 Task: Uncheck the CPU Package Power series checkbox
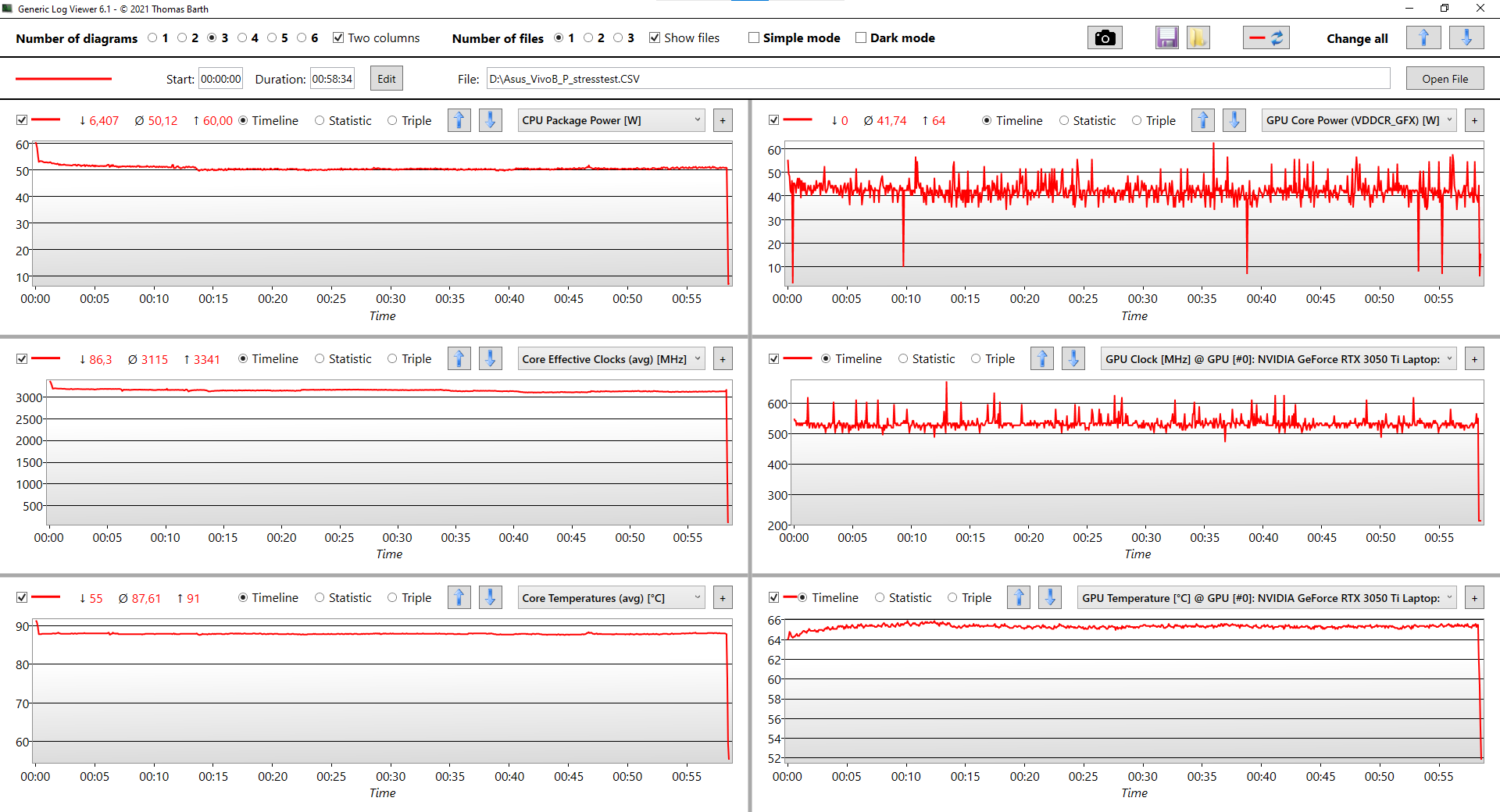coord(22,120)
